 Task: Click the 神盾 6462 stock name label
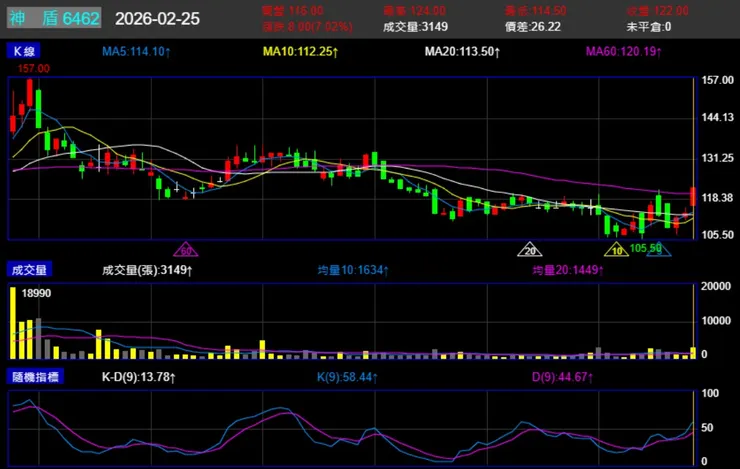[54, 18]
